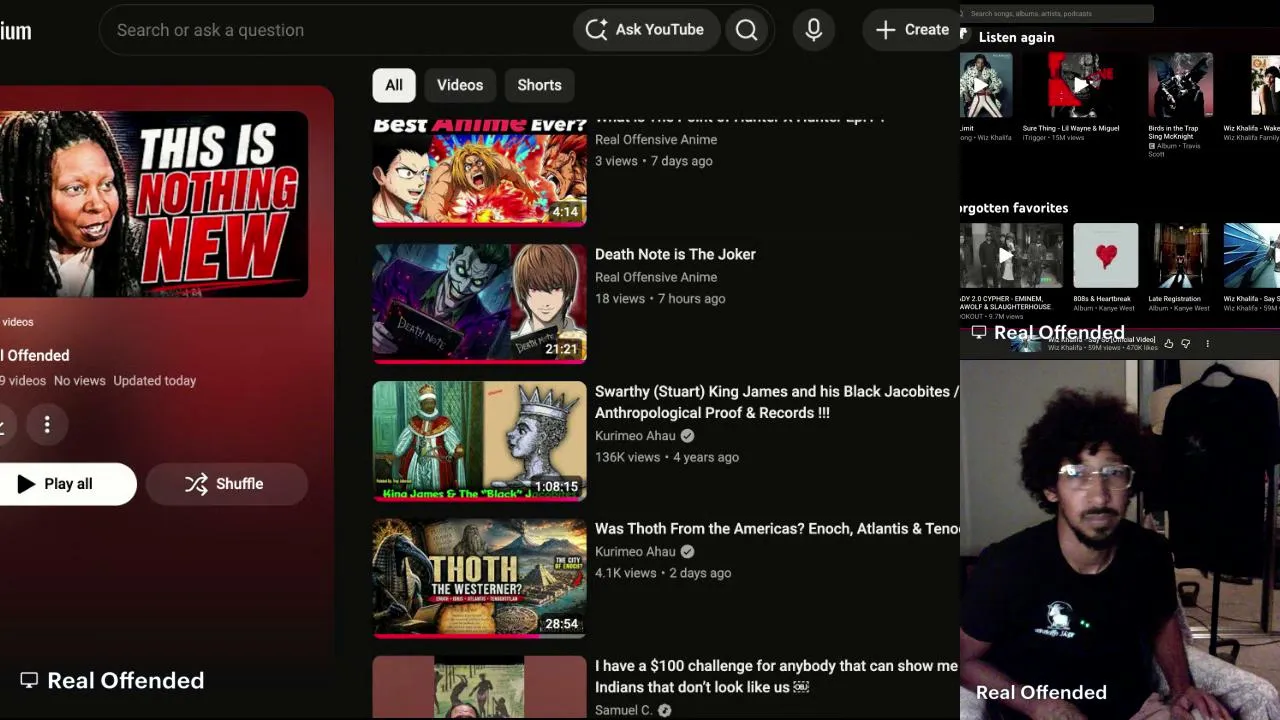Click '136K views • 4 years ago' text
Image resolution: width=1280 pixels, height=720 pixels.
[x=667, y=457]
